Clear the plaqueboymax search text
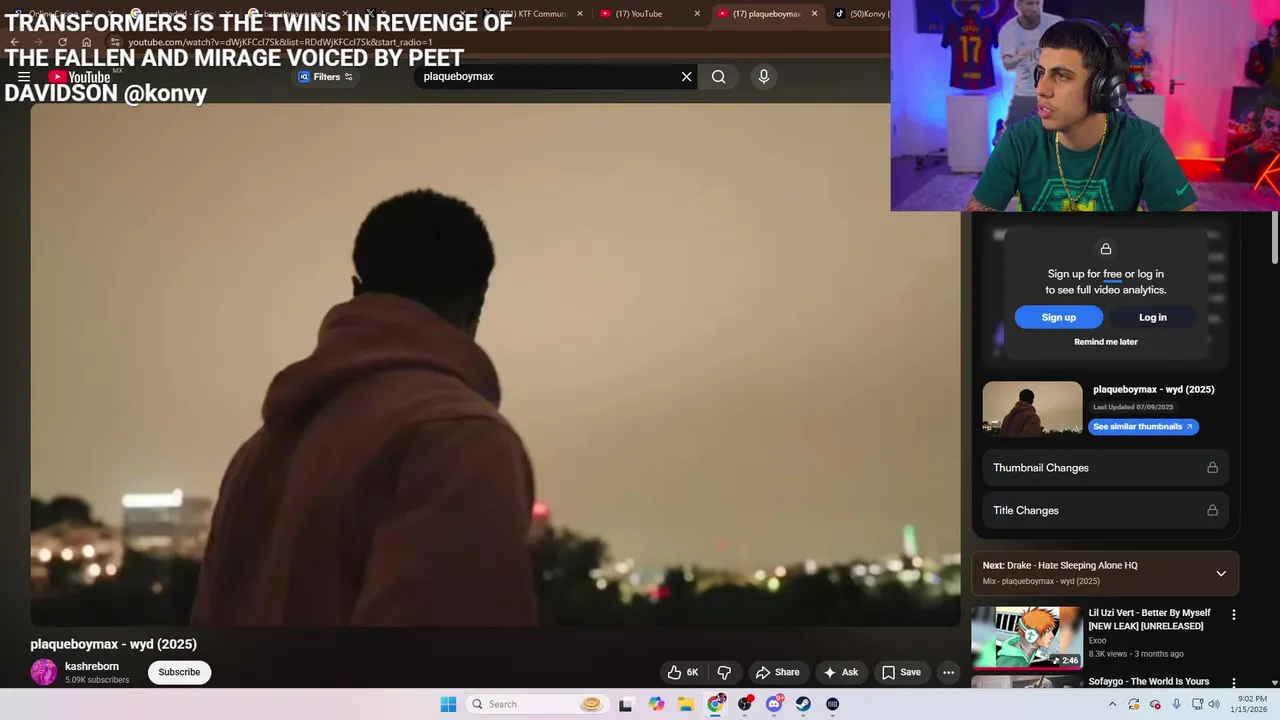The height and width of the screenshot is (720, 1280). 686,77
